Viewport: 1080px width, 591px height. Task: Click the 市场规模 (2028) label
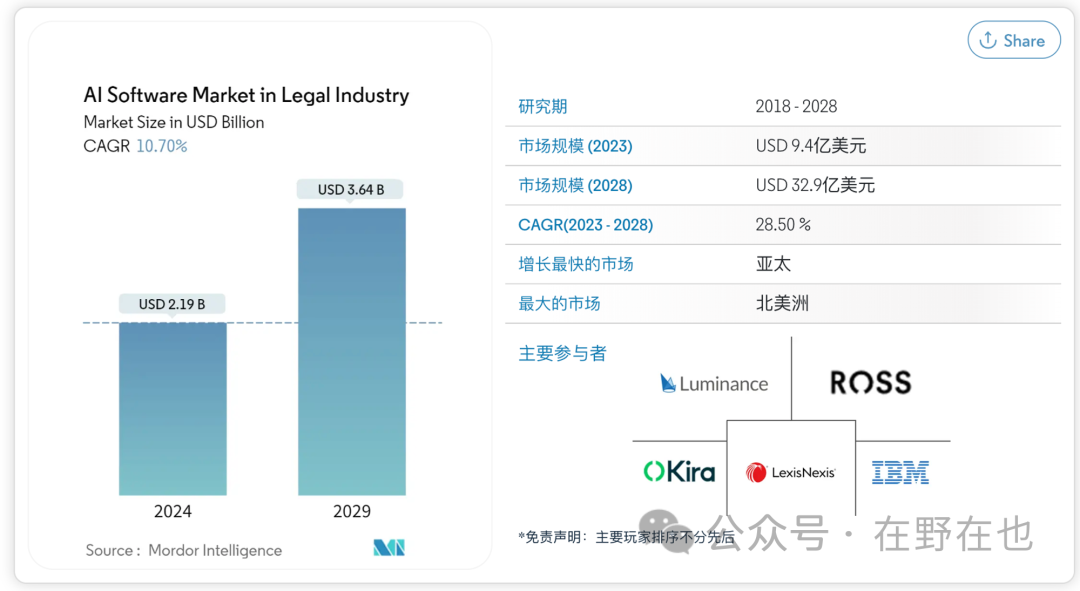coord(575,185)
